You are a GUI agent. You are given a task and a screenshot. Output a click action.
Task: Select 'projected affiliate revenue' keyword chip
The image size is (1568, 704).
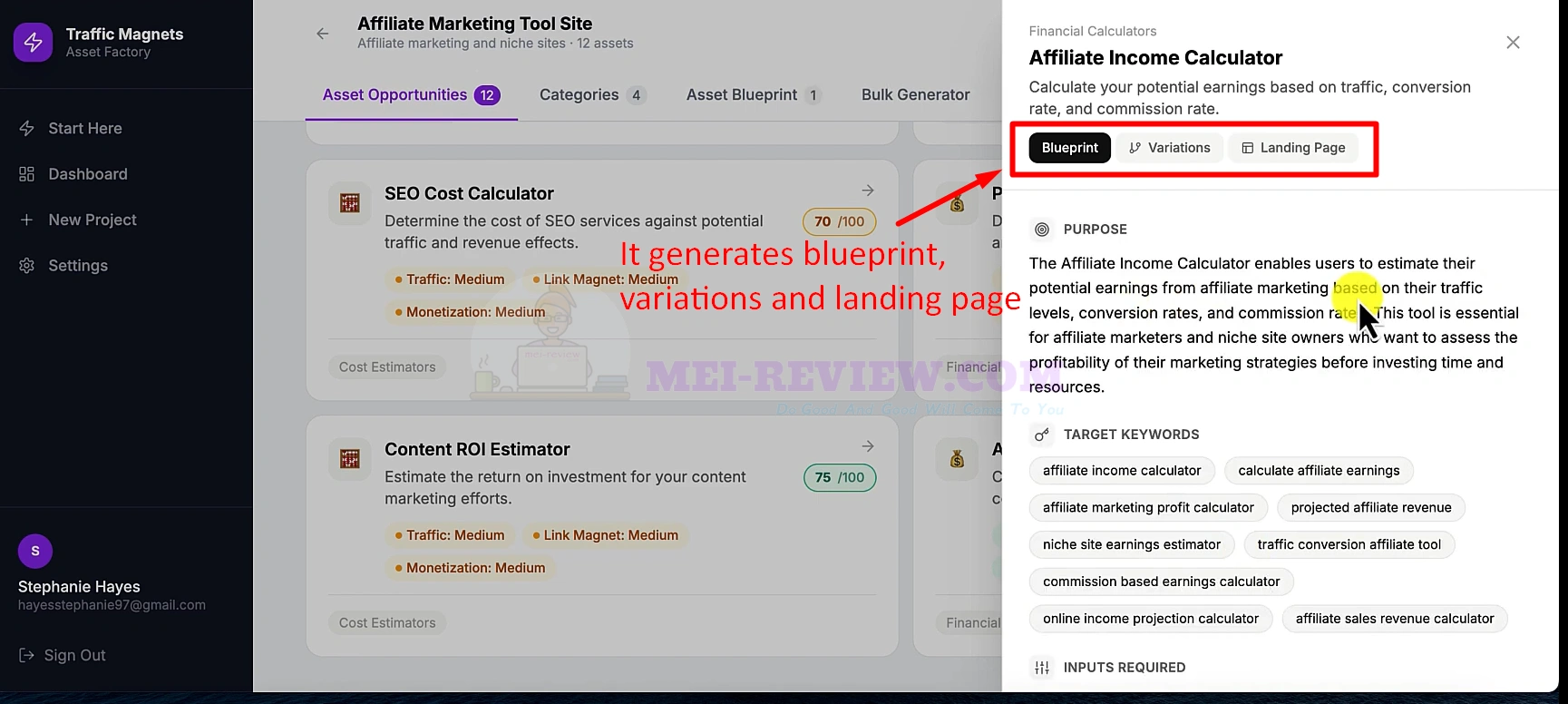pos(1371,508)
